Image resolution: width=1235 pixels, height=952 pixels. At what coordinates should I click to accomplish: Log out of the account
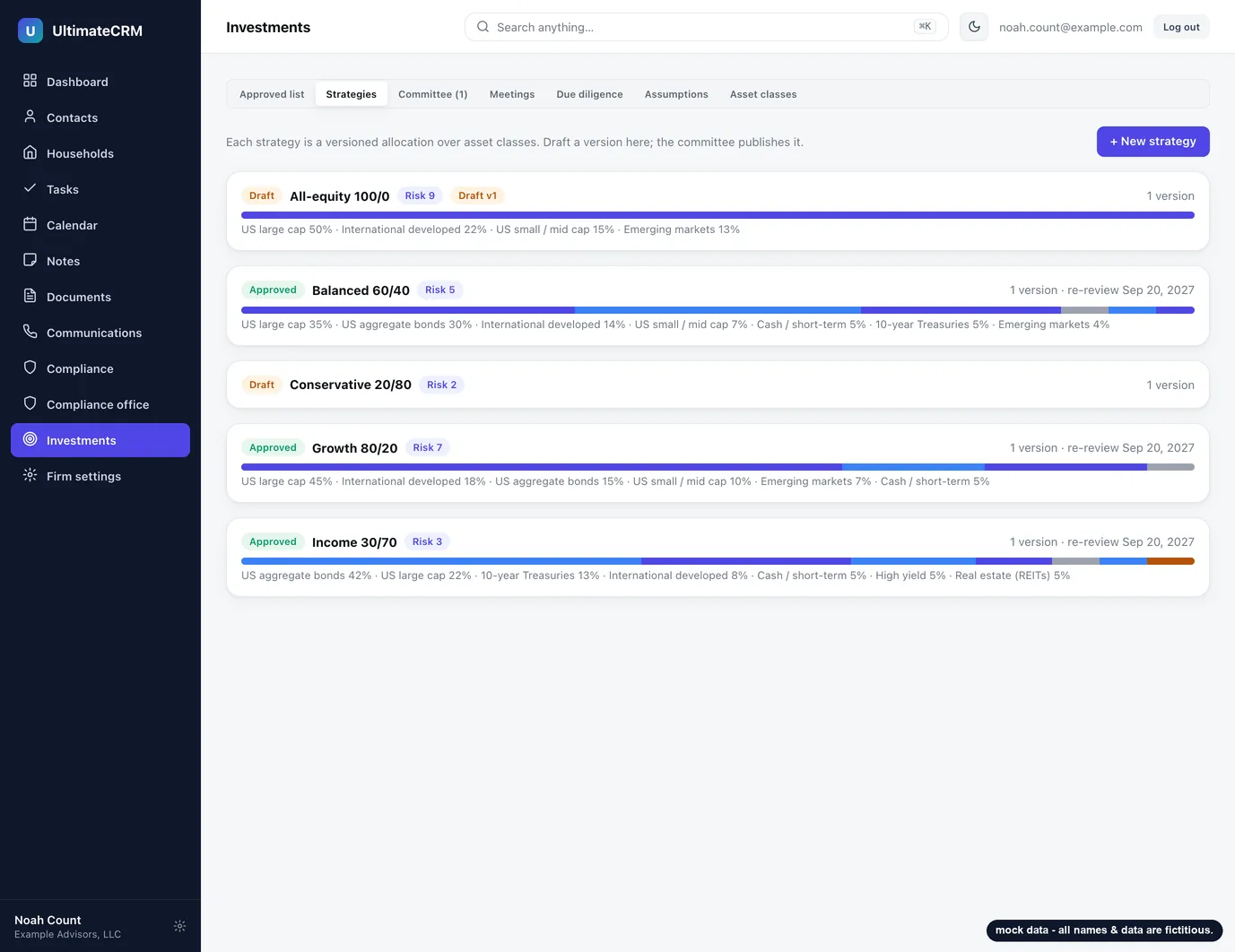tap(1181, 27)
